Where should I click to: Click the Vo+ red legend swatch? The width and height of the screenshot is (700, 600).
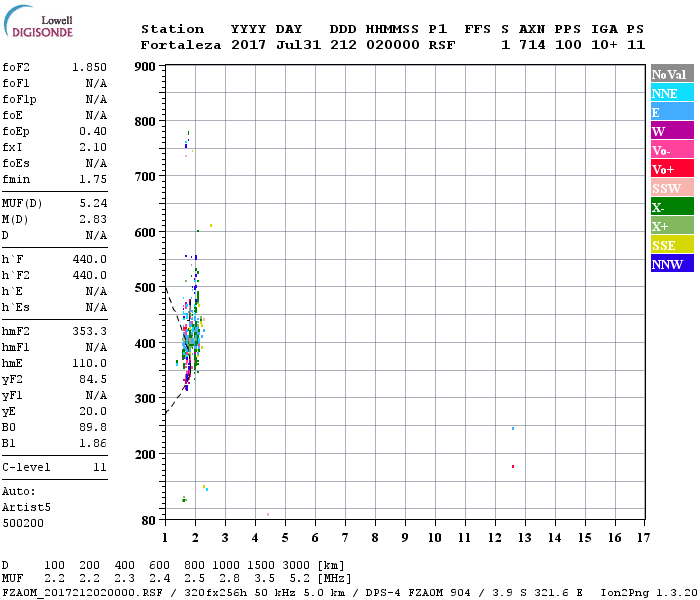[672, 169]
